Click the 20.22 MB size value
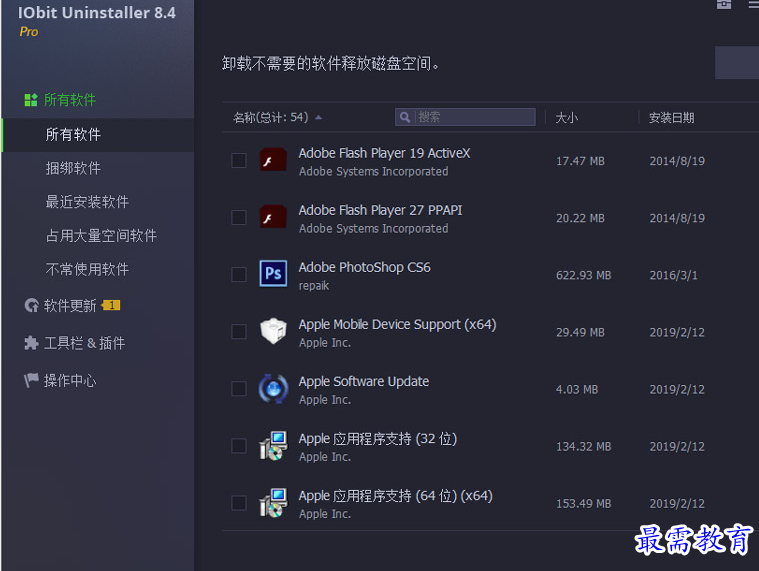 (x=580, y=218)
